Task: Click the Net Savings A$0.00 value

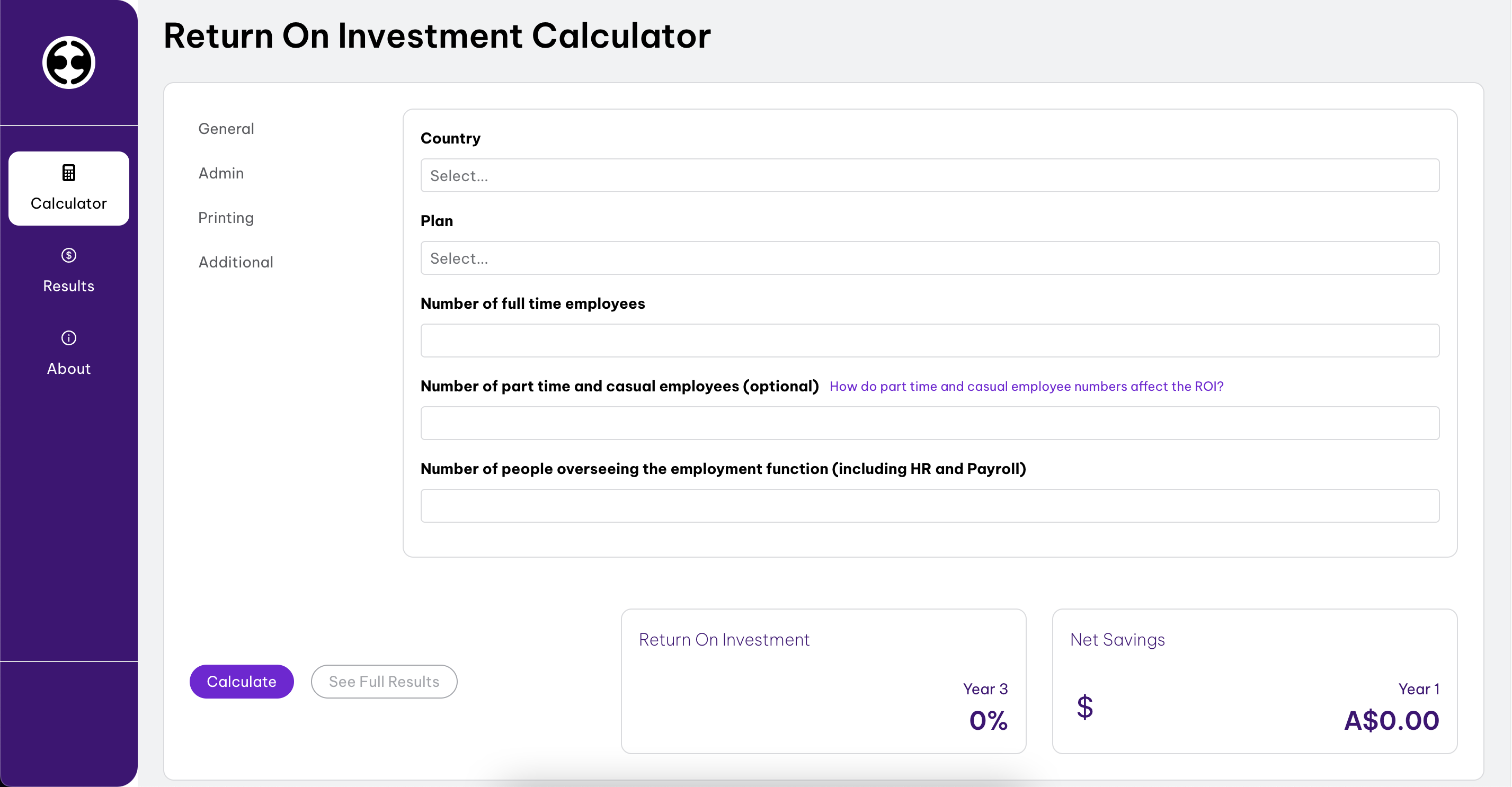Action: (1392, 721)
